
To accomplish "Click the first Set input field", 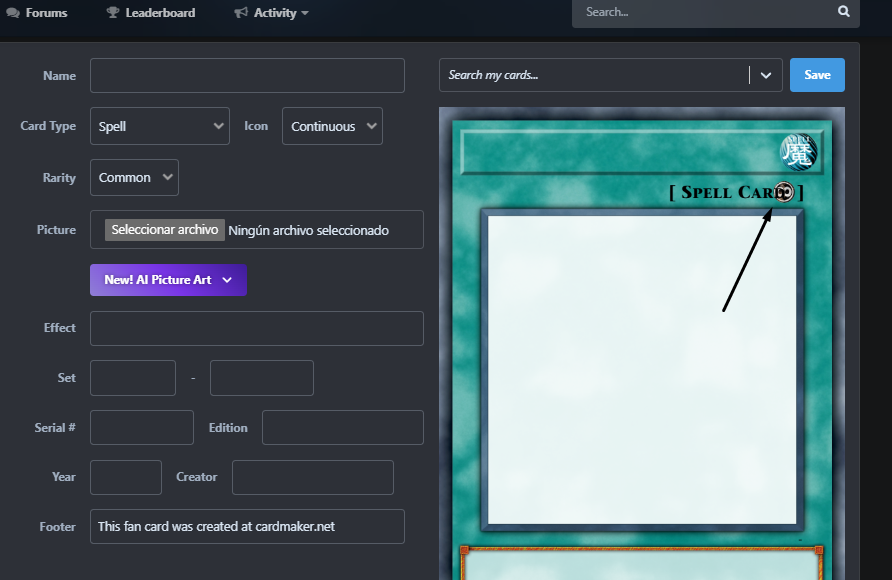I will tap(133, 378).
